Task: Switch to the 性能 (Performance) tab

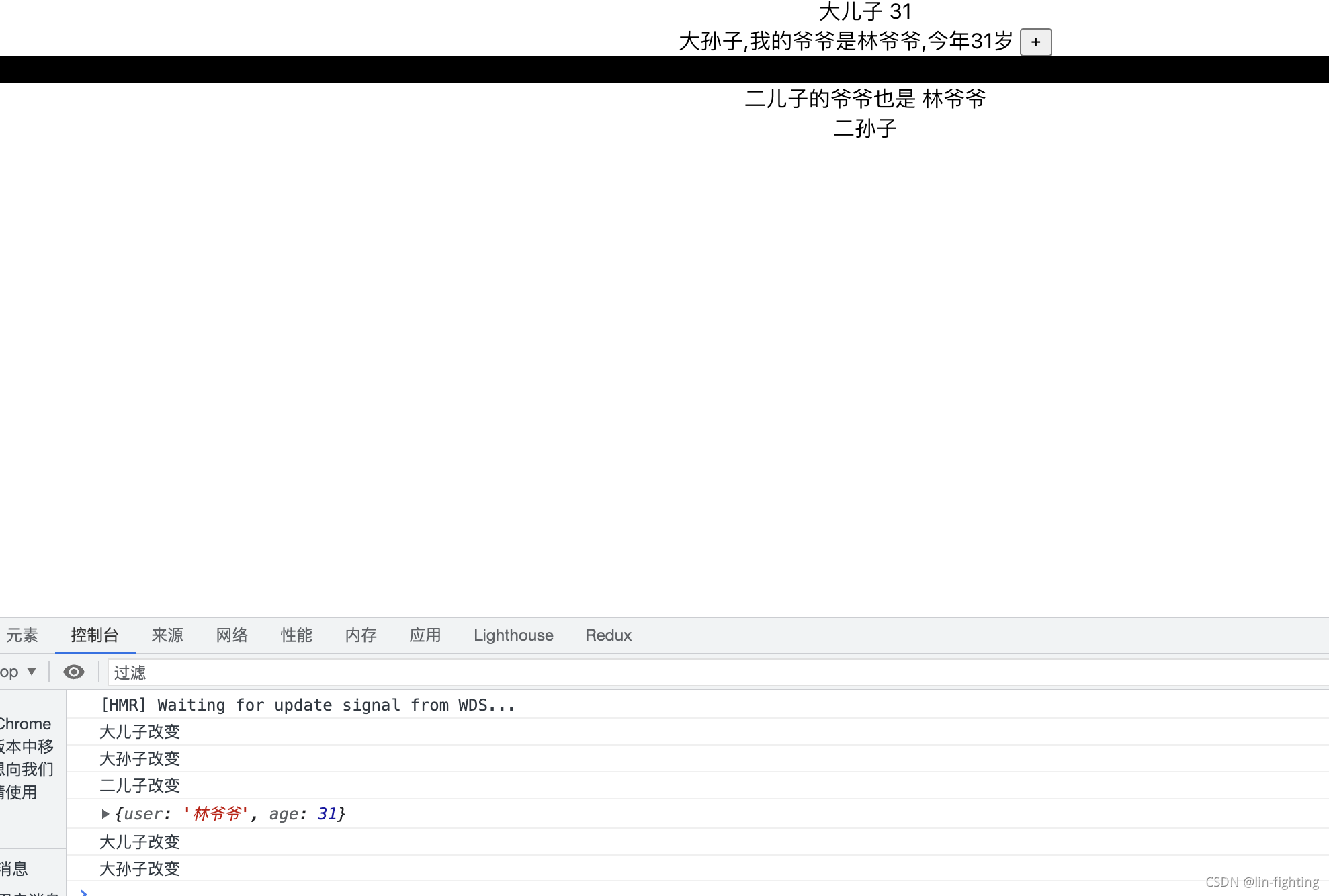Action: (296, 635)
